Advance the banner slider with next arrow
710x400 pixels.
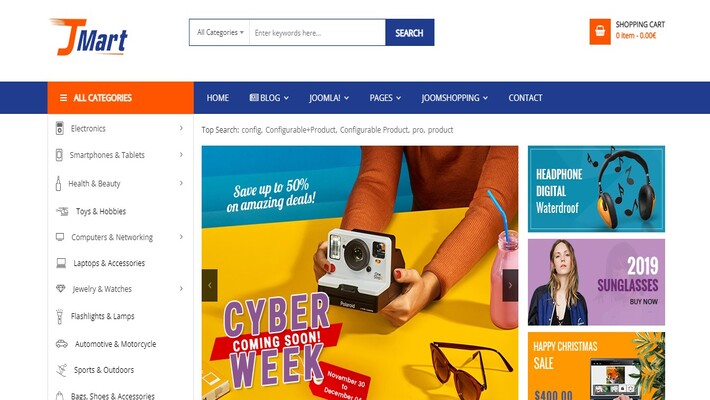[x=510, y=285]
